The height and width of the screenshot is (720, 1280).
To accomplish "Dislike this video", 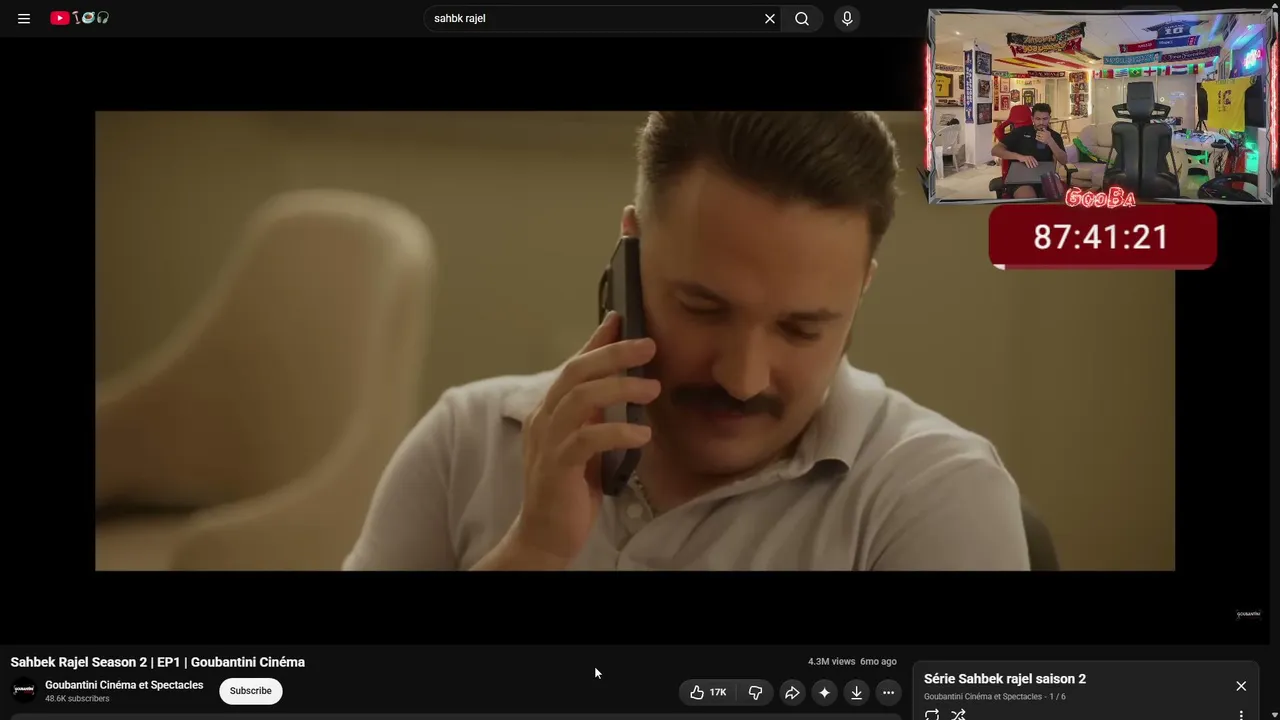I will 756,692.
